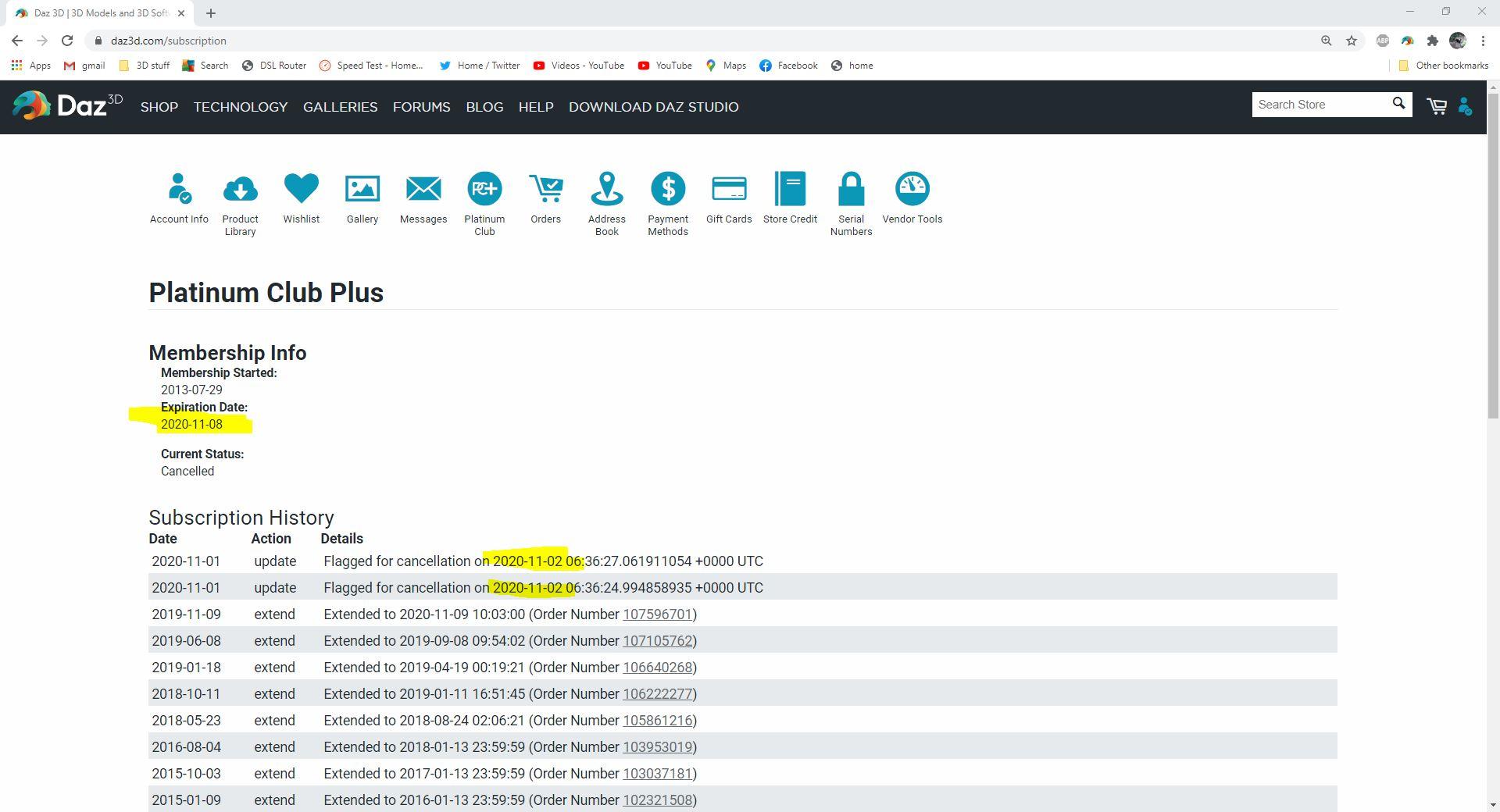Click the page's vertical scrollbar
The height and width of the screenshot is (812, 1500).
[x=1493, y=258]
